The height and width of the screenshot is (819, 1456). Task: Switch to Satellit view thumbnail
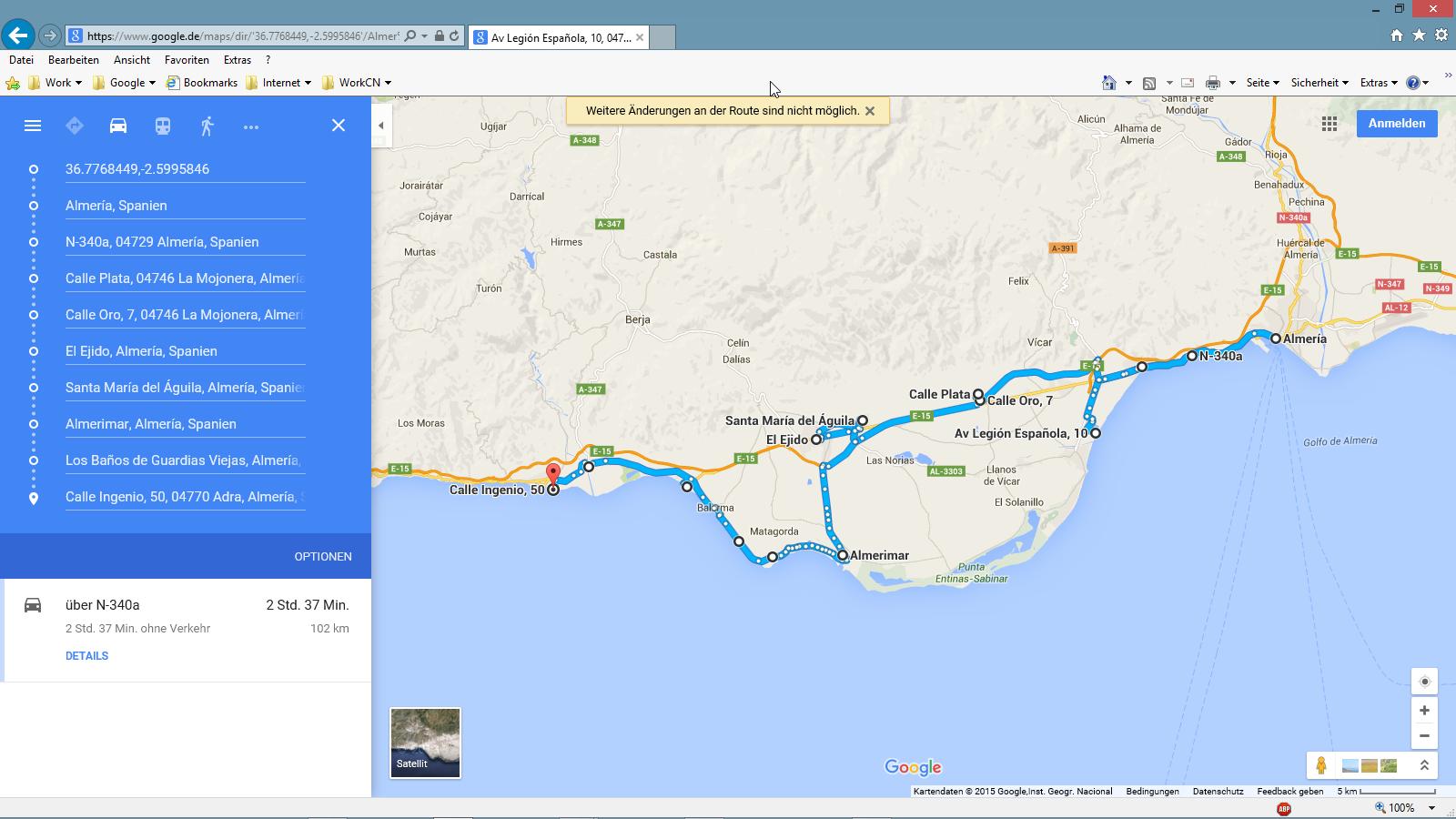click(425, 743)
